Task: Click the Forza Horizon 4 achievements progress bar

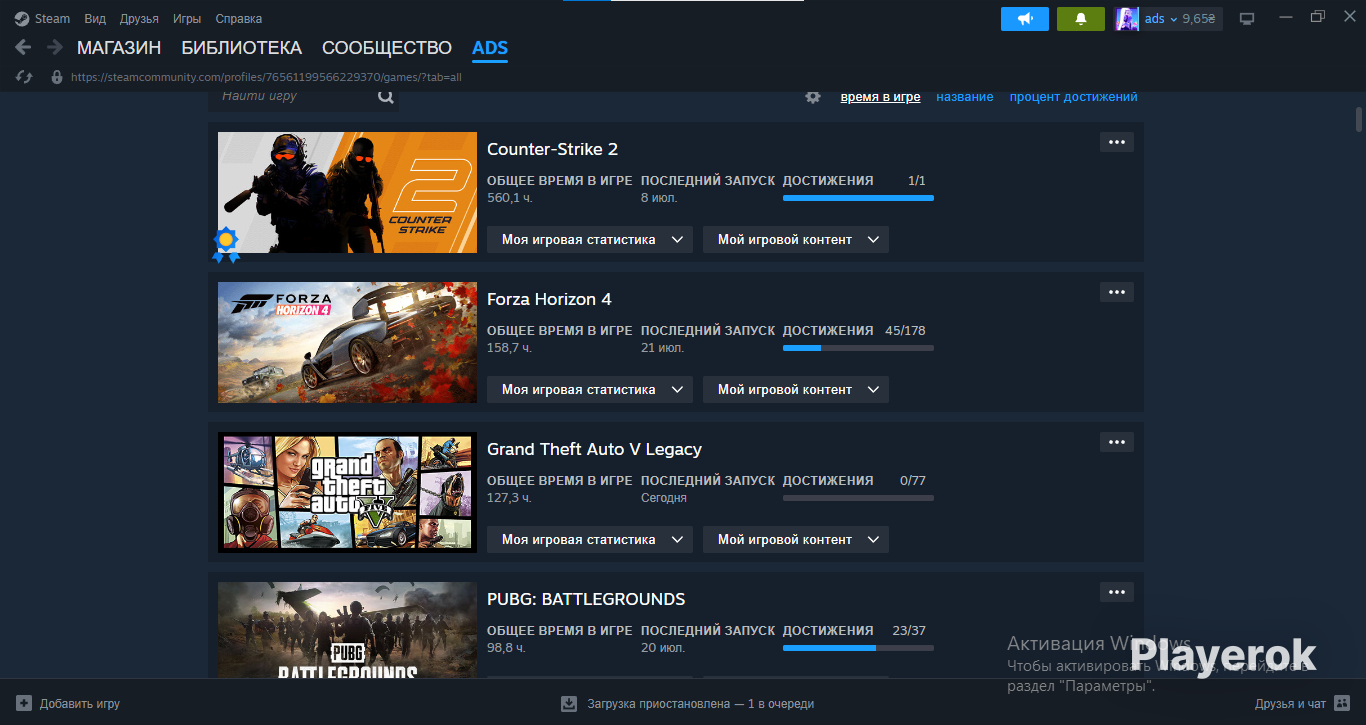Action: 858,348
